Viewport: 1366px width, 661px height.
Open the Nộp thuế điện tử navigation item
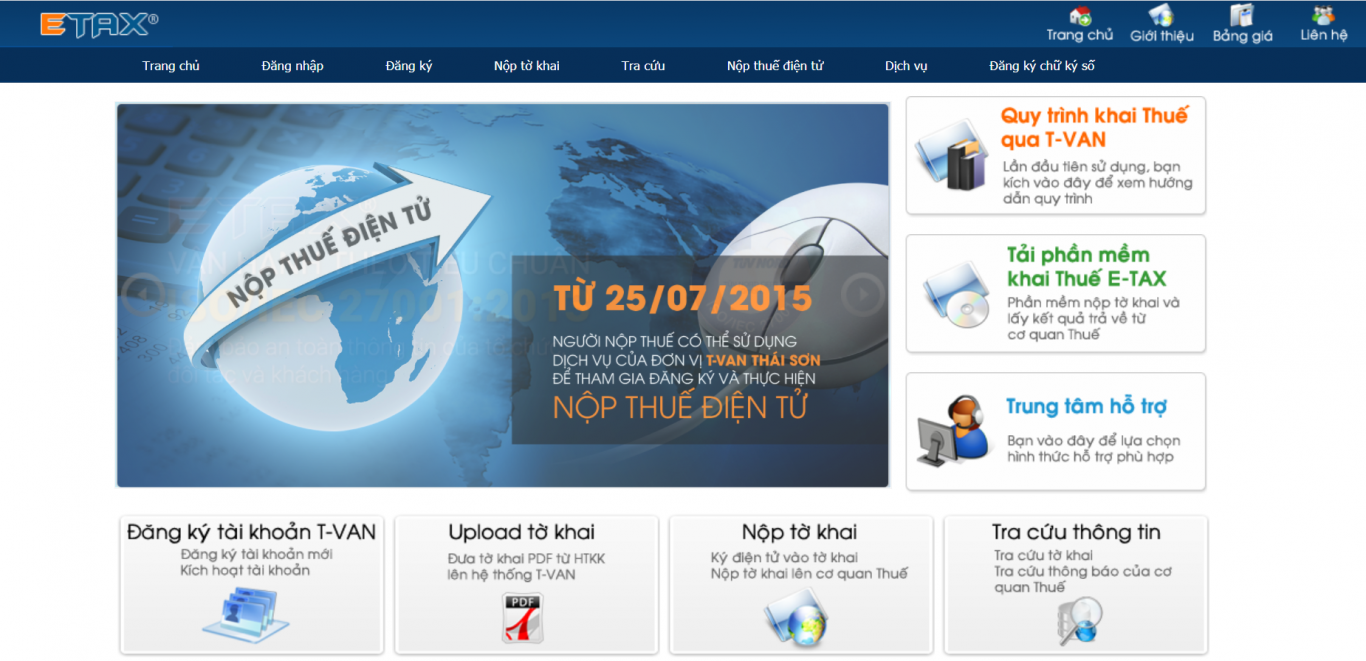pyautogui.click(x=775, y=66)
